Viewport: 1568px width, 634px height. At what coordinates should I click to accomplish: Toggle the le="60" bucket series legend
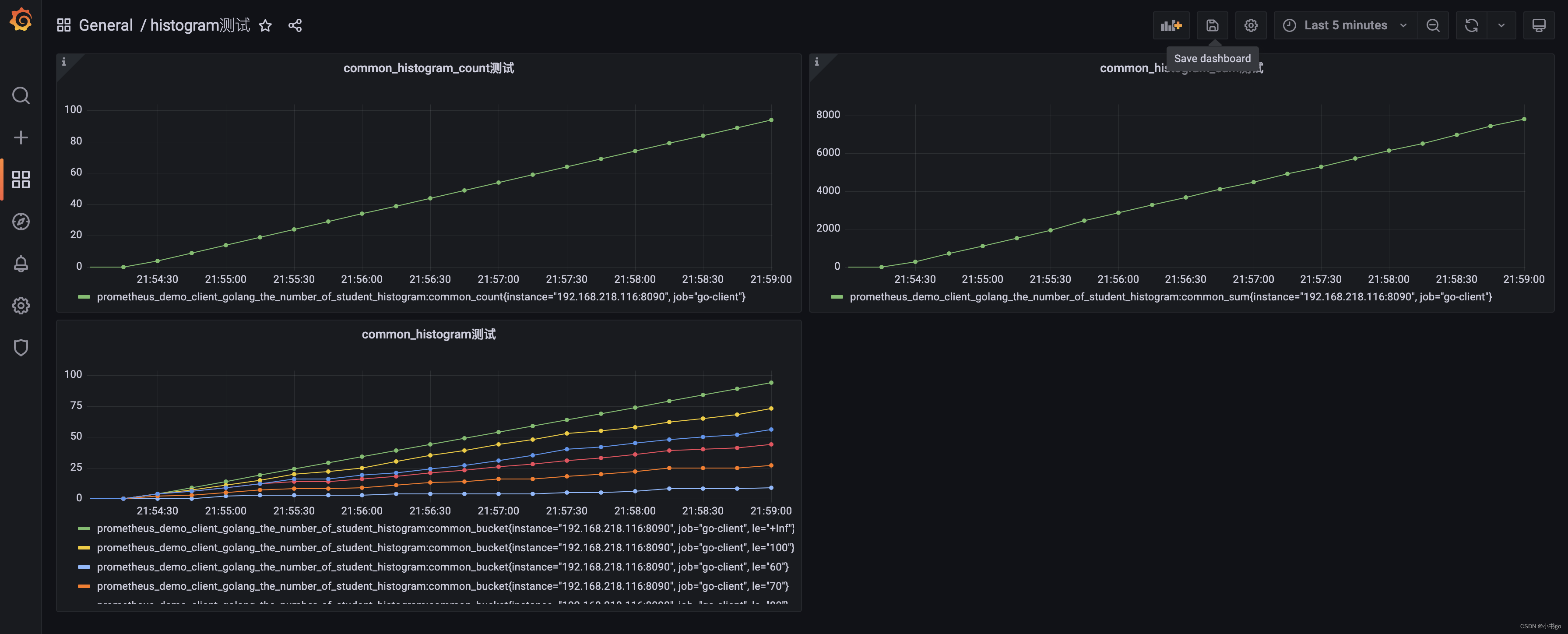pos(442,567)
